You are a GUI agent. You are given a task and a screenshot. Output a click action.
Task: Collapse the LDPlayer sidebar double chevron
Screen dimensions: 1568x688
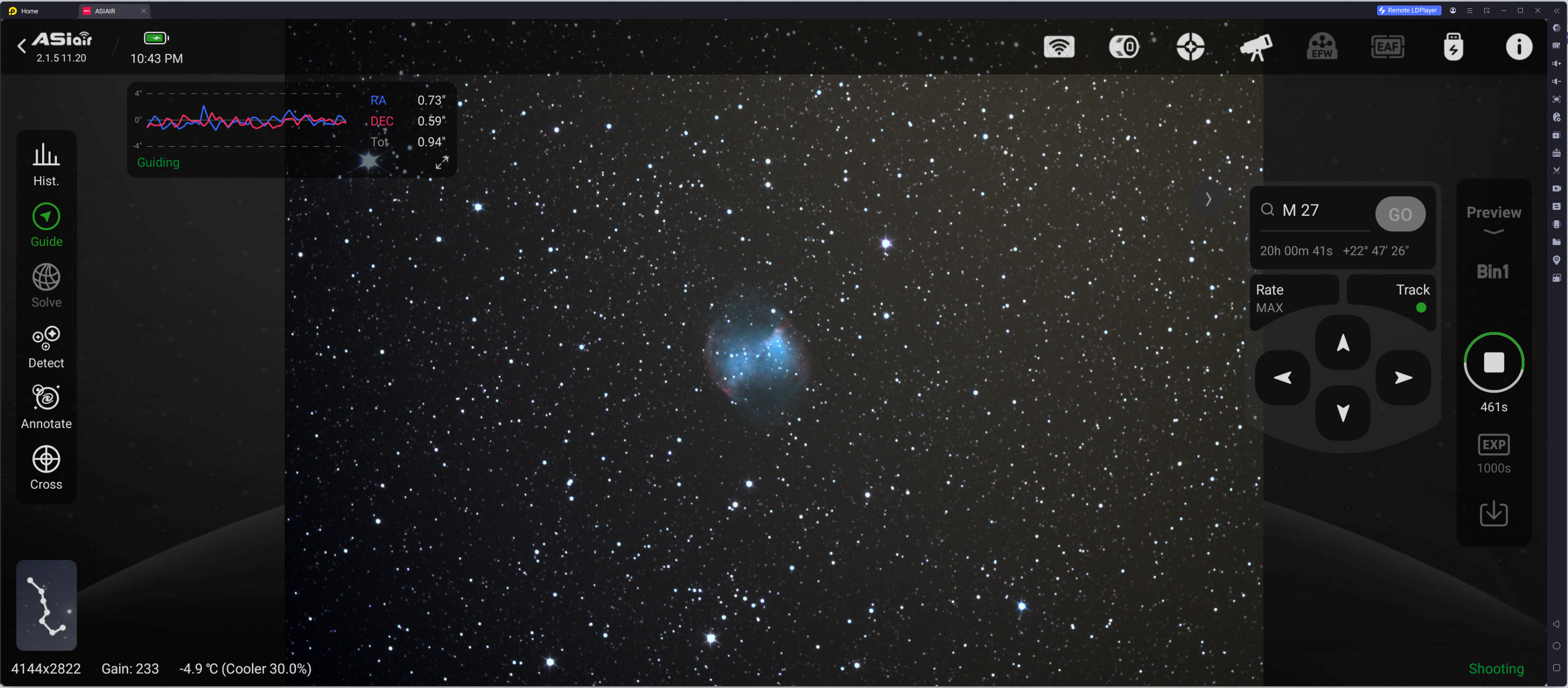[1557, 10]
